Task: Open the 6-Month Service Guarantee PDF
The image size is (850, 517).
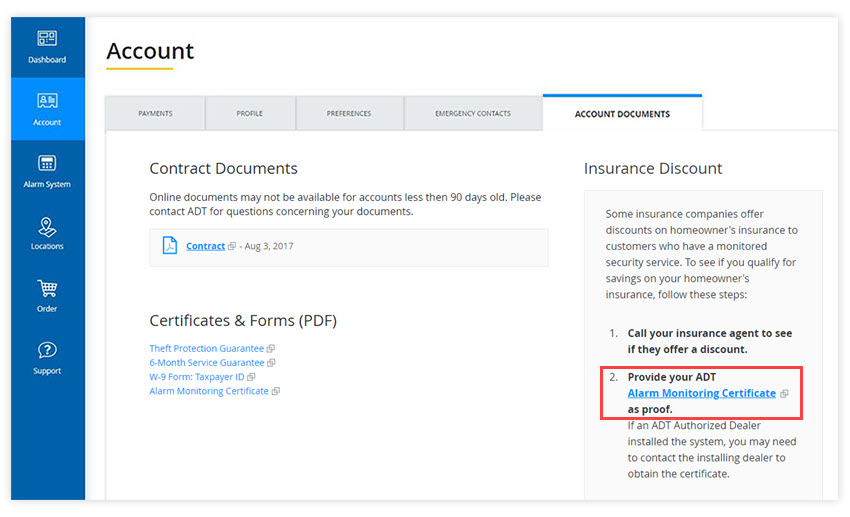Action: pyautogui.click(x=207, y=363)
